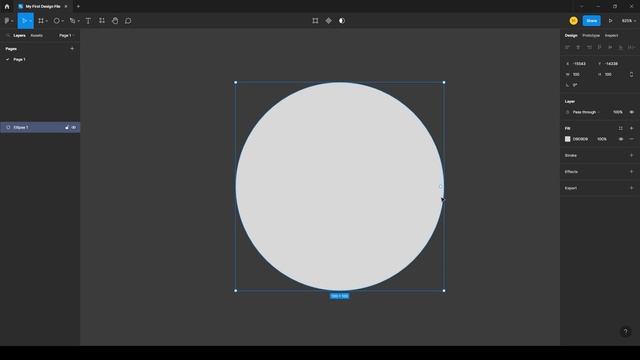Image resolution: width=640 pixels, height=360 pixels.
Task: Open the distribute spacing options
Action: point(631,47)
